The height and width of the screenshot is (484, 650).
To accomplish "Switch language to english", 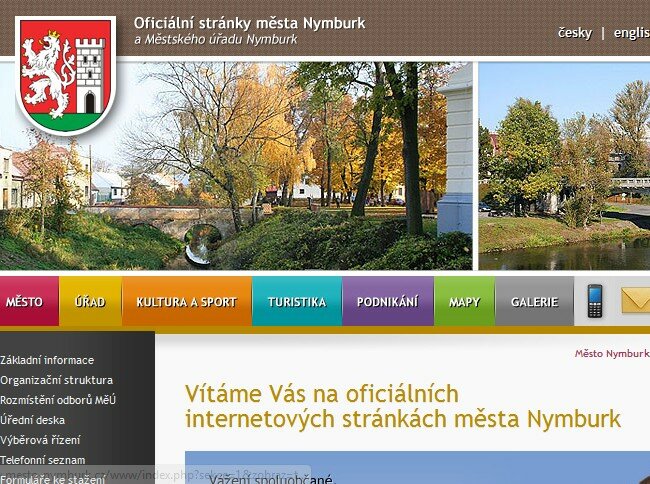I will 632,33.
